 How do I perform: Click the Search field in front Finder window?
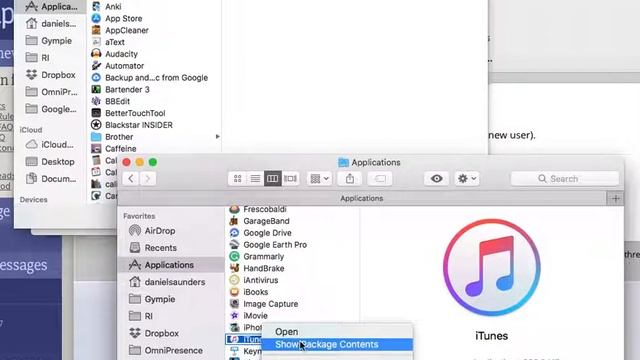tap(564, 178)
